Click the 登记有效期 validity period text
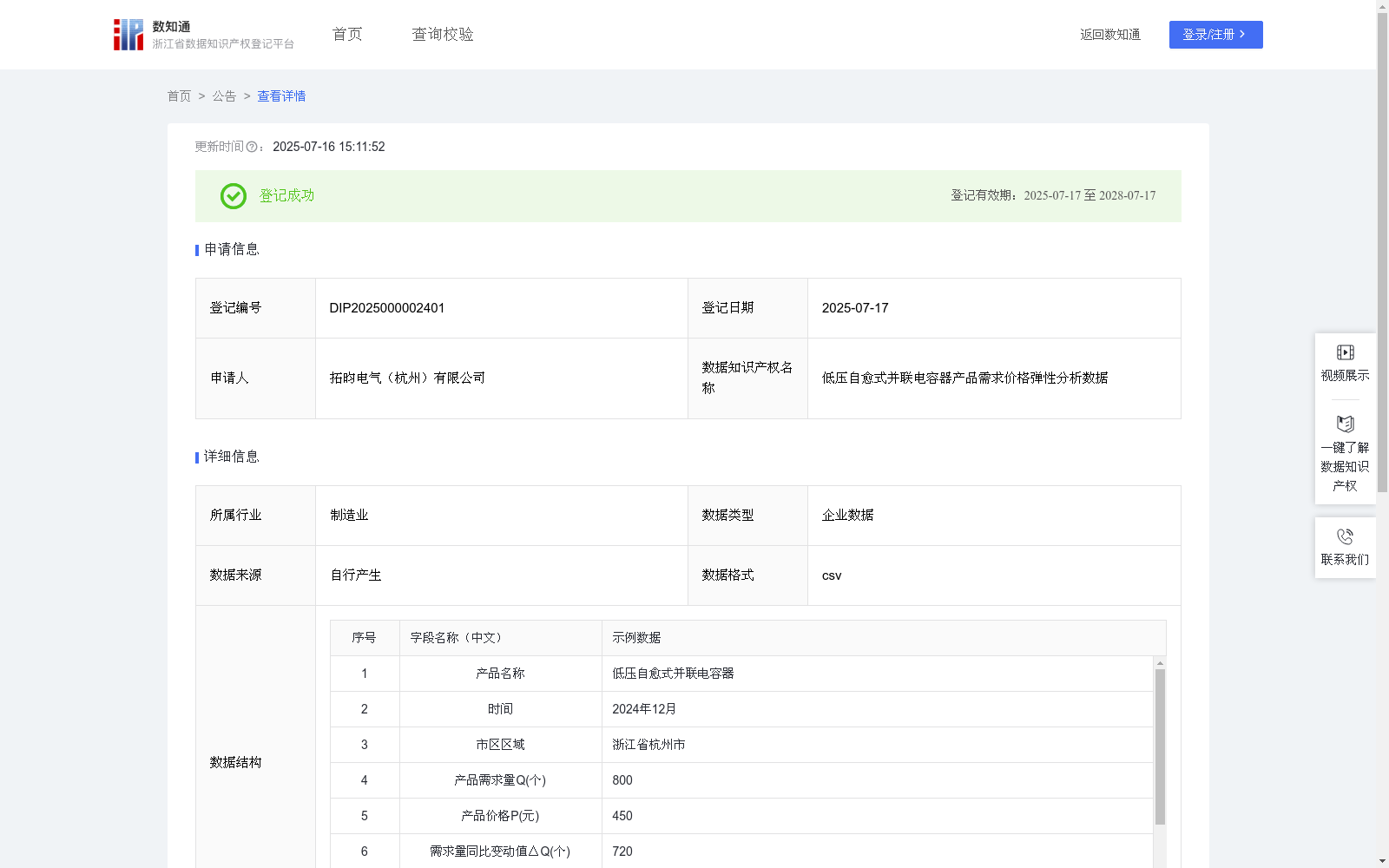Image resolution: width=1389 pixels, height=868 pixels. point(1053,196)
